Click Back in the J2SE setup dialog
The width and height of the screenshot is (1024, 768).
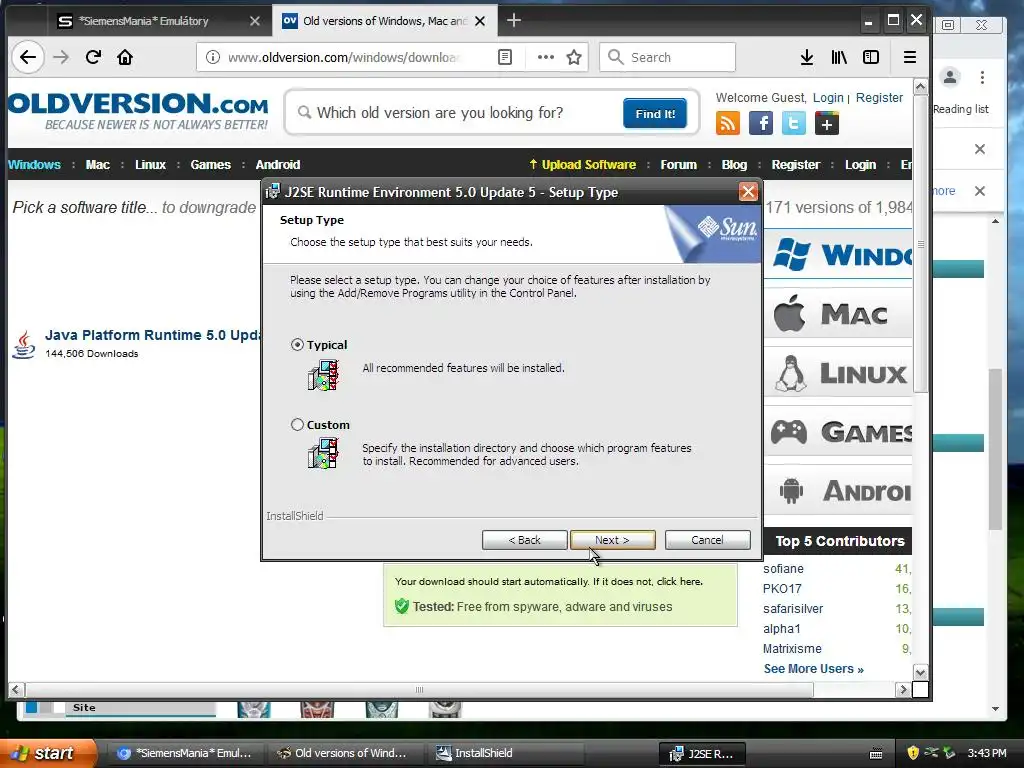pyautogui.click(x=524, y=540)
